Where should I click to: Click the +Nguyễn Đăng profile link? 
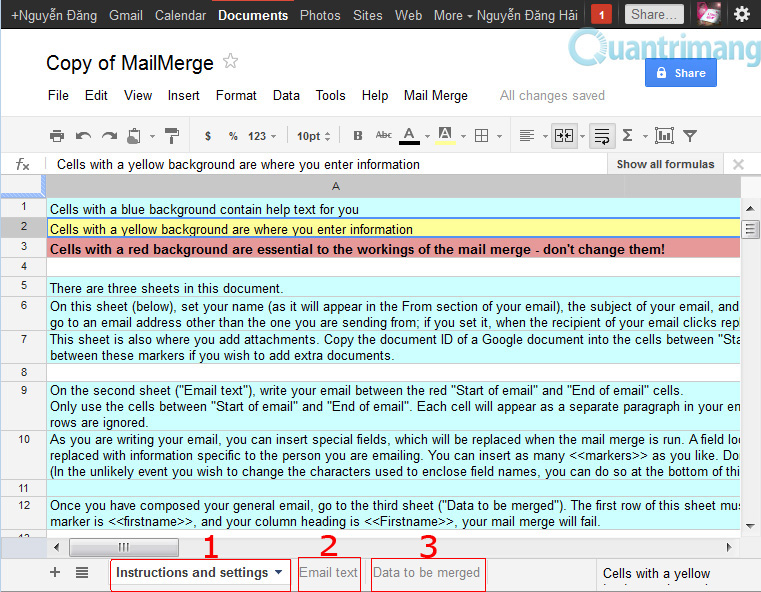(54, 16)
